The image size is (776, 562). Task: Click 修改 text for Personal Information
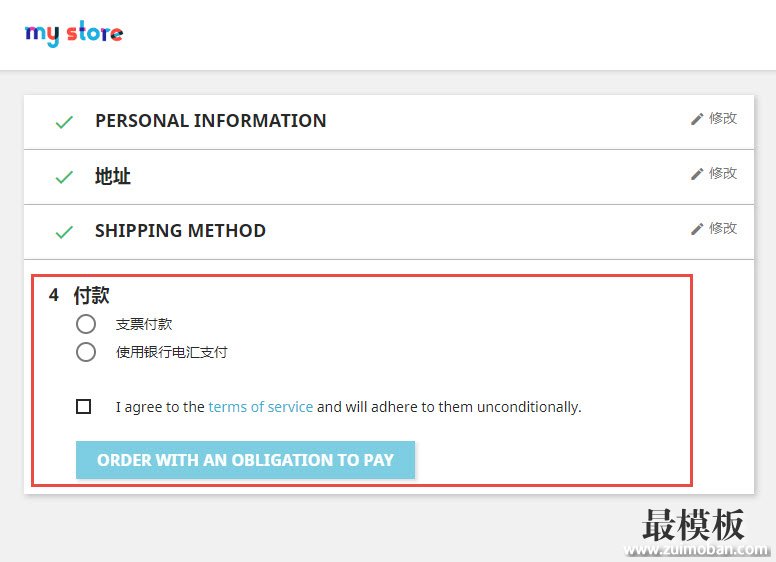[723, 118]
